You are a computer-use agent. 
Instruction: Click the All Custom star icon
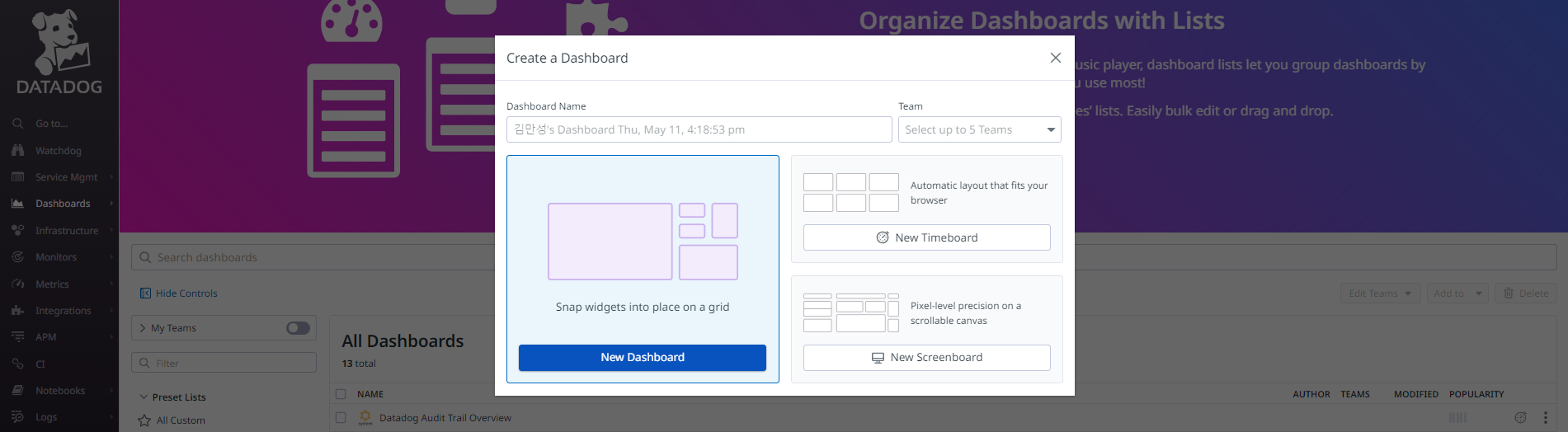point(144,420)
